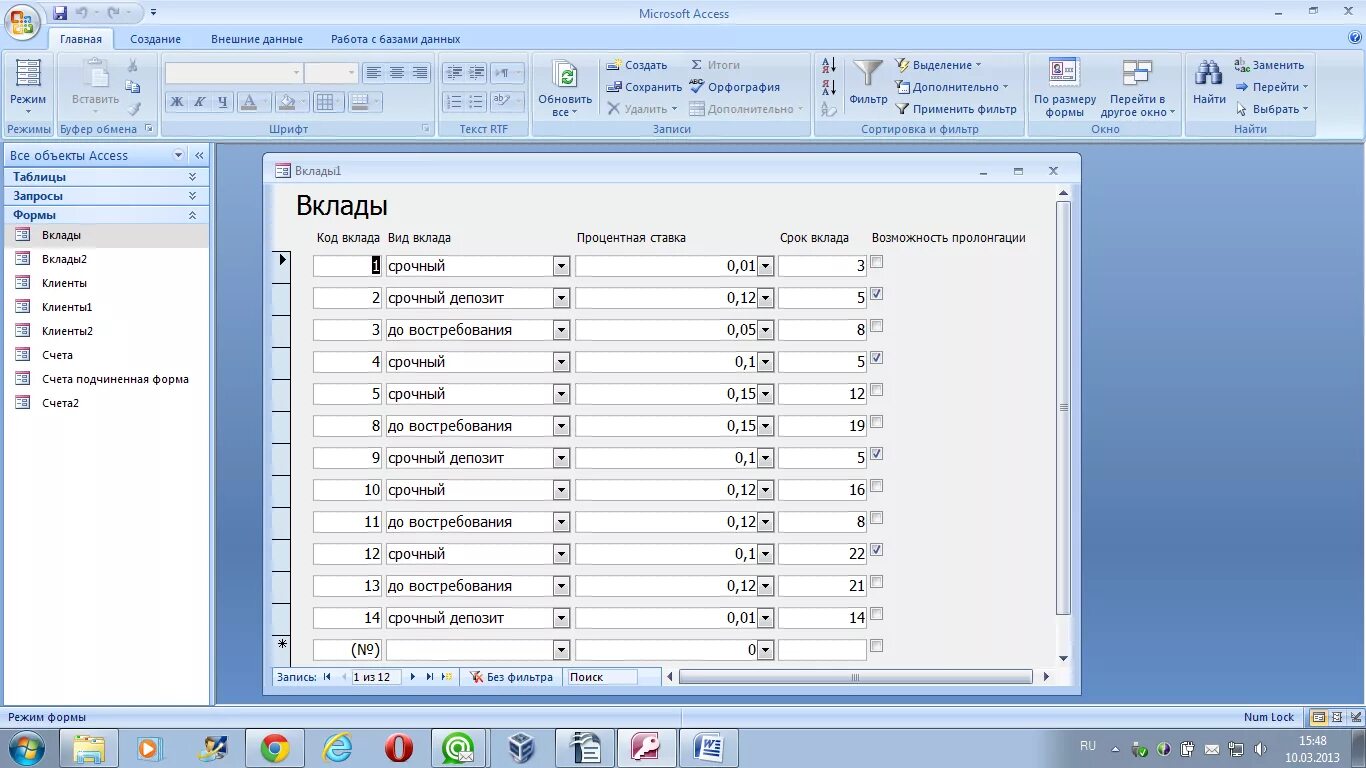Open Счета подчиненная форма item
The width and height of the screenshot is (1366, 768).
(x=115, y=379)
